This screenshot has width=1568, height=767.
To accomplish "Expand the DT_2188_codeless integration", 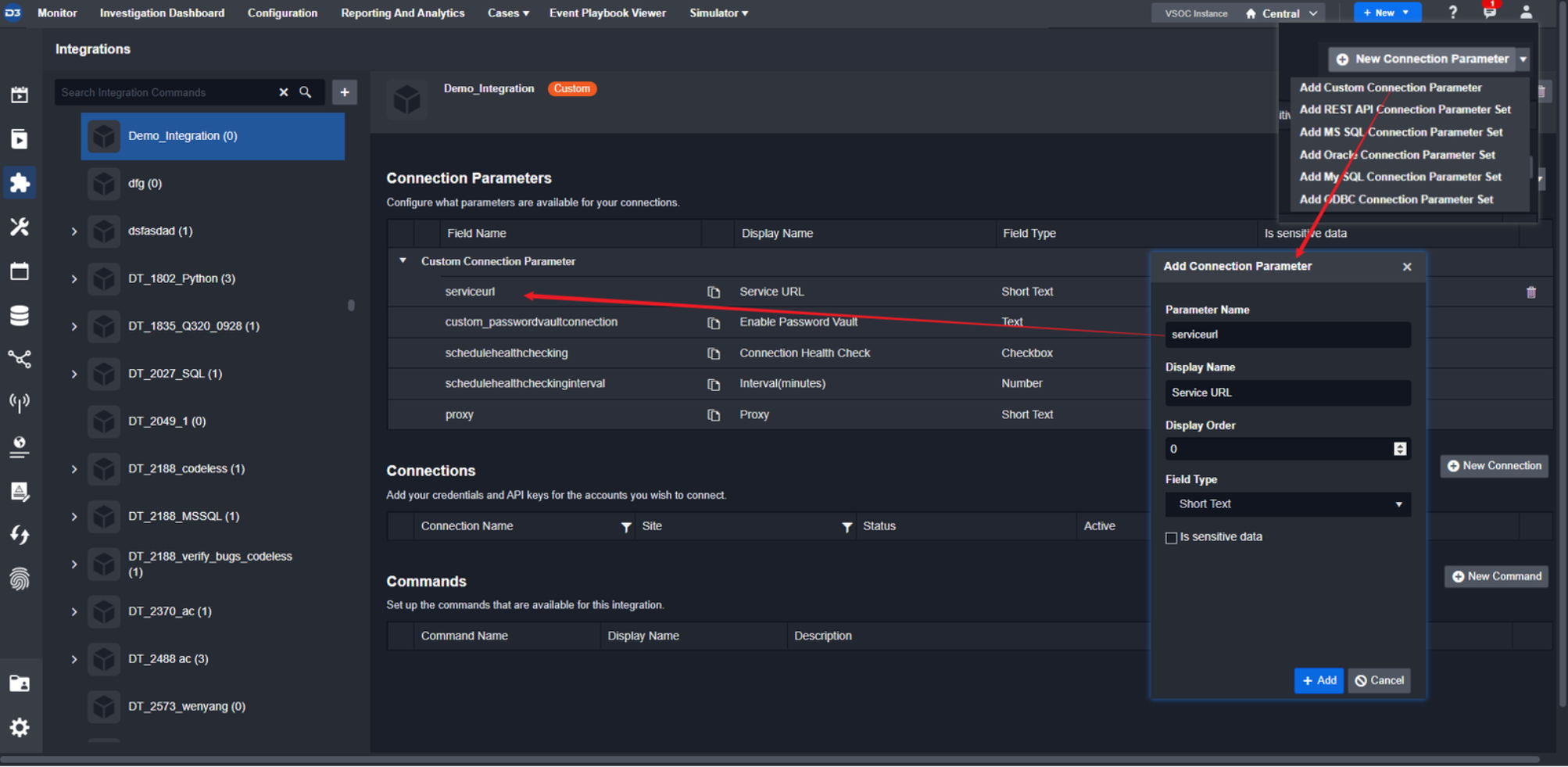I will click(x=74, y=469).
